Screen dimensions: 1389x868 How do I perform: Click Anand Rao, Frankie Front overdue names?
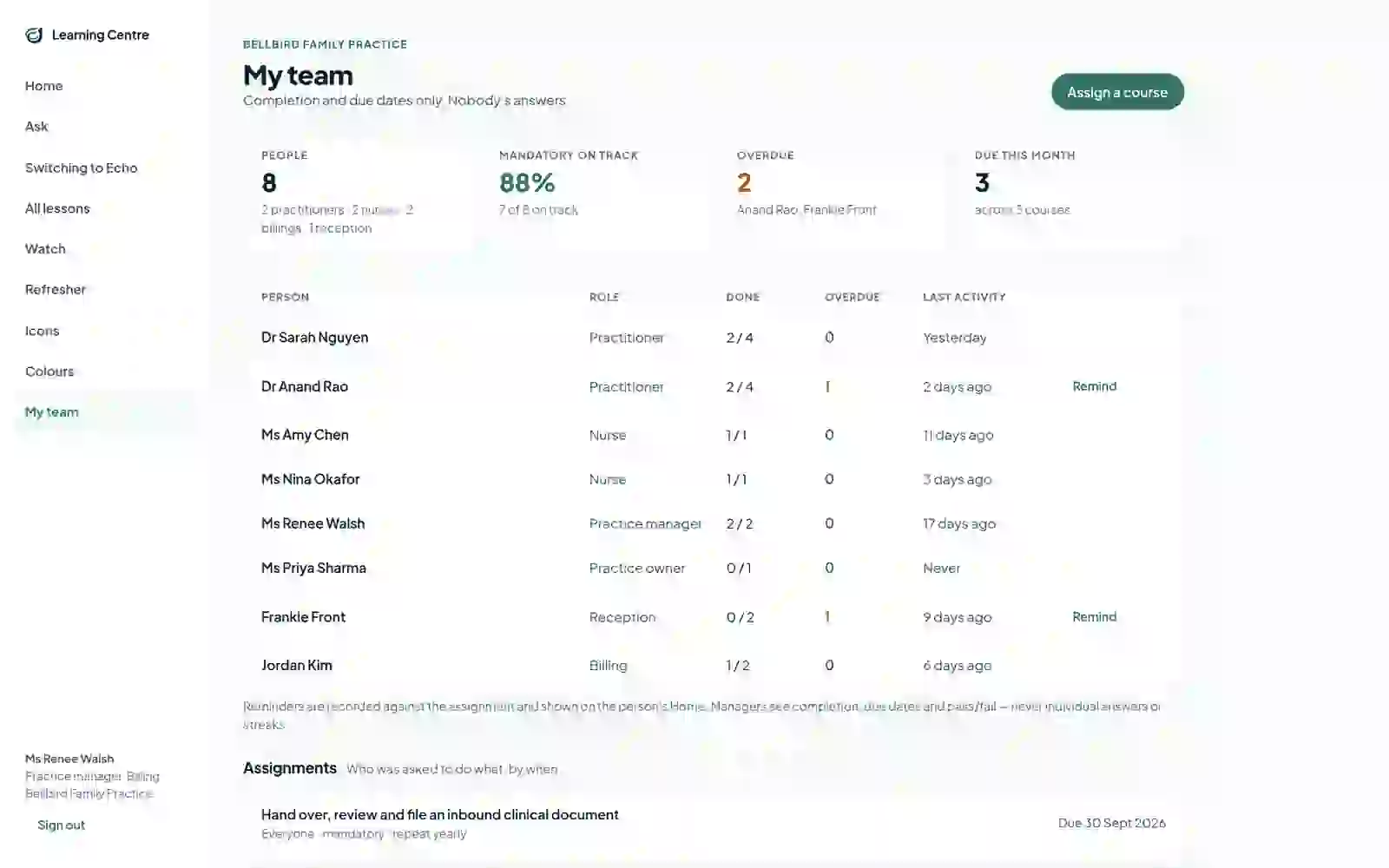806,210
